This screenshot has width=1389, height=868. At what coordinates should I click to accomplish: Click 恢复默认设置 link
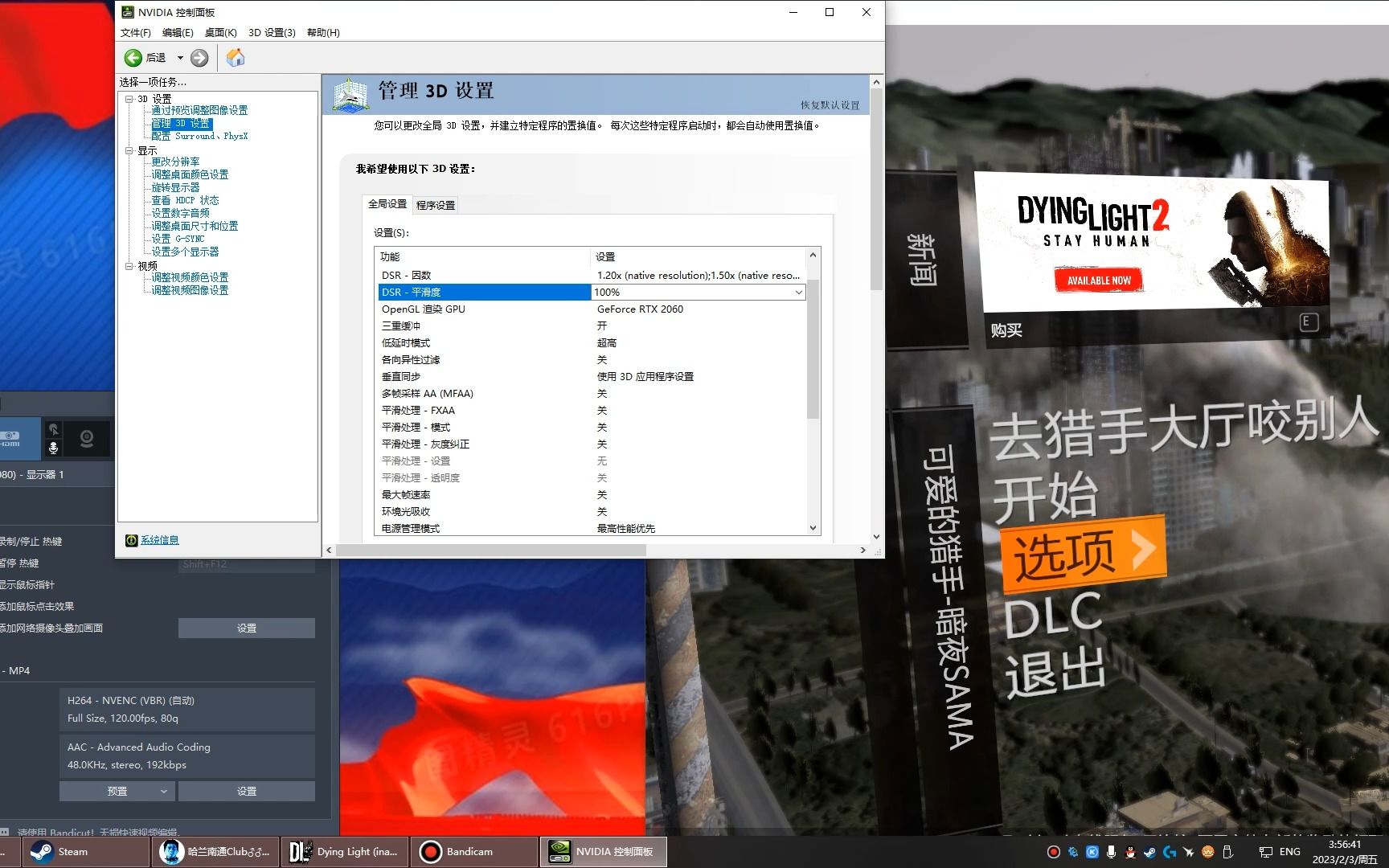click(x=830, y=105)
